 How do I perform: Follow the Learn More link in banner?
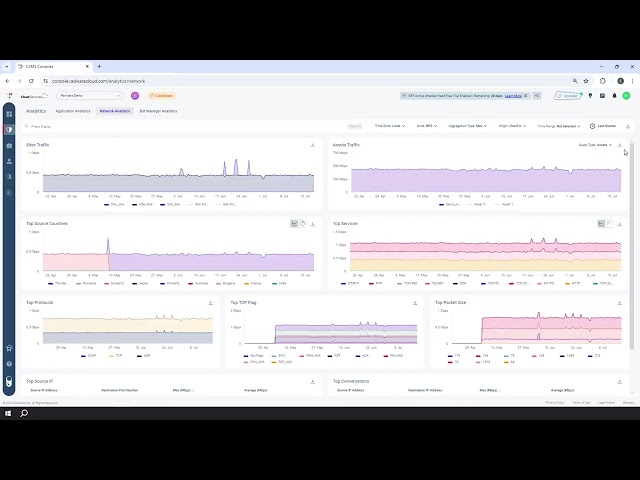(513, 96)
